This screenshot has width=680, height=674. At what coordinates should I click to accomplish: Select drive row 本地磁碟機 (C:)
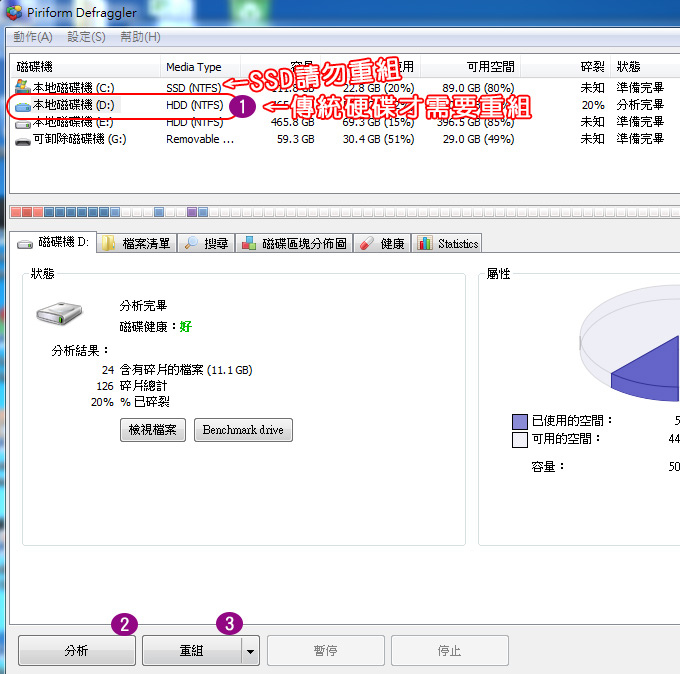(x=345, y=88)
